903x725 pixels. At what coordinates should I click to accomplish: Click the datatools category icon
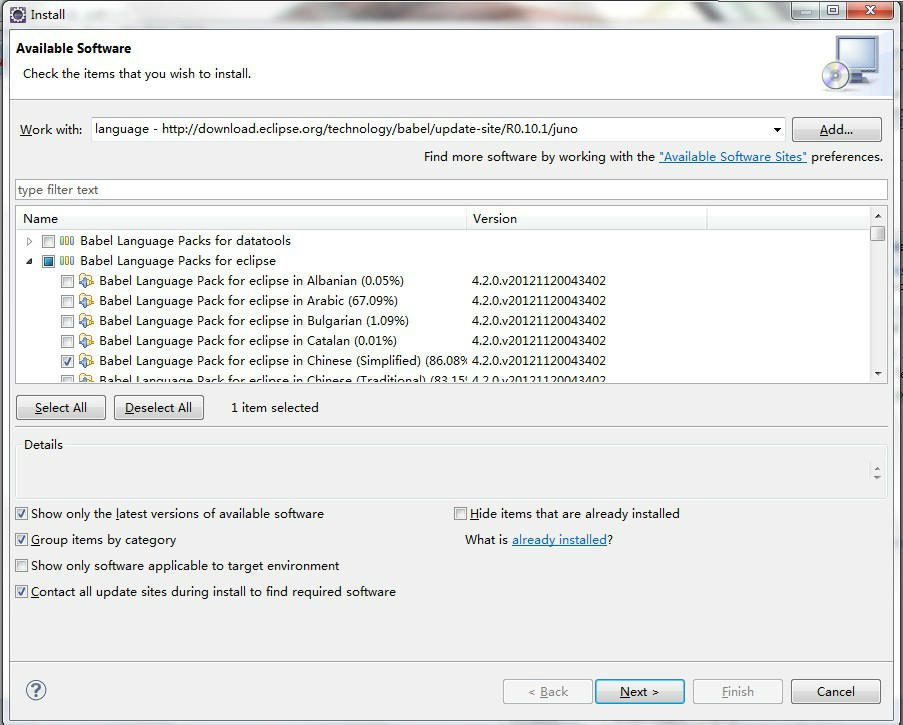pyautogui.click(x=67, y=241)
